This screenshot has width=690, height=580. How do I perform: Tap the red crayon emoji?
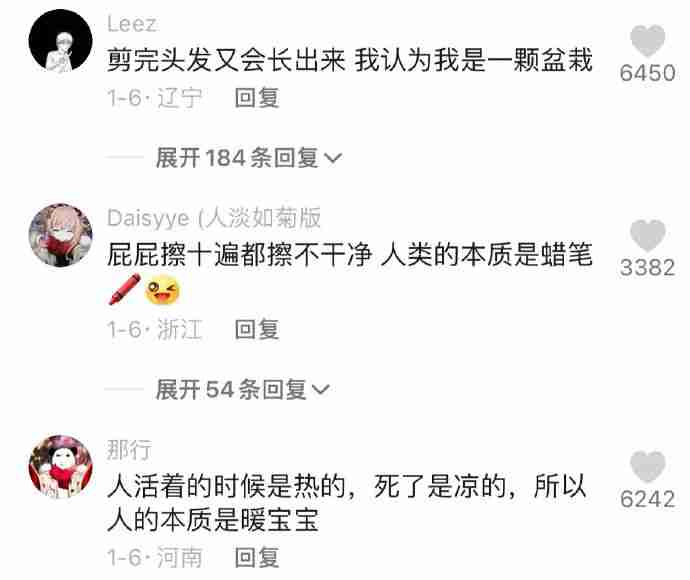(x=125, y=289)
